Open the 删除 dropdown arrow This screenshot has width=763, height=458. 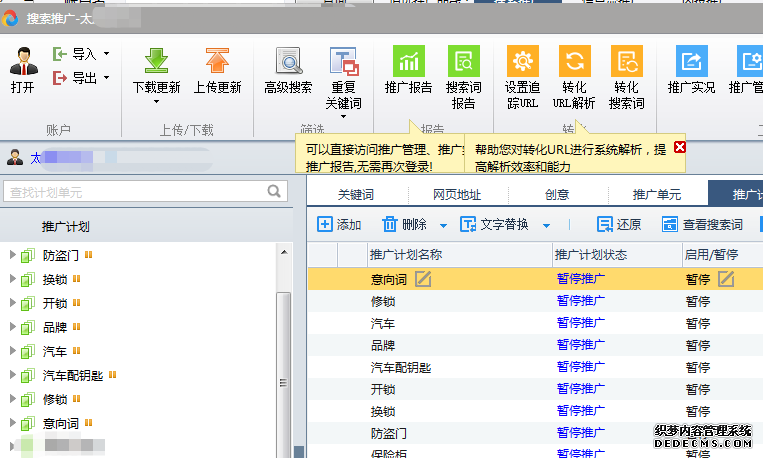coord(438,225)
